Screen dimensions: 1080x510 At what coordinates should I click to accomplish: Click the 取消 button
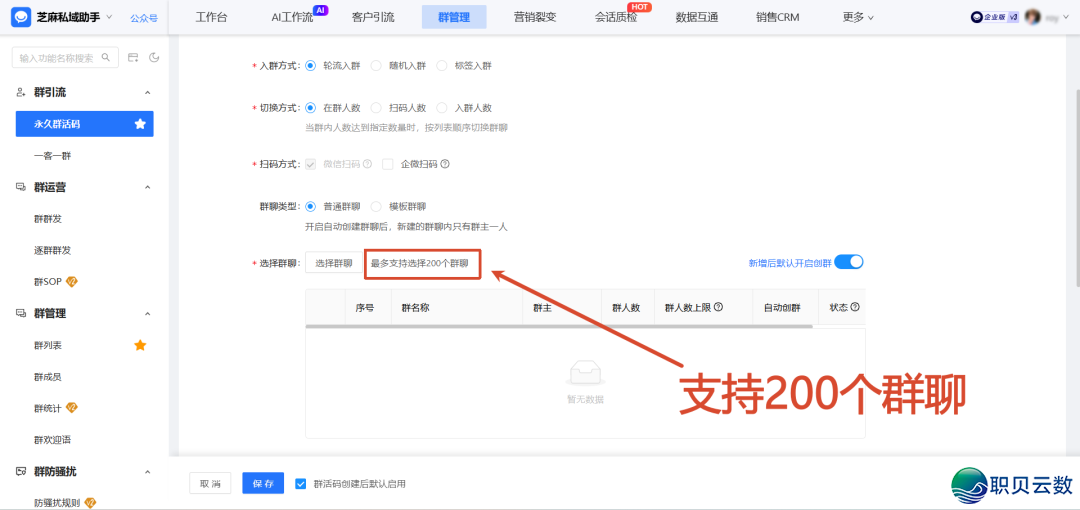(x=210, y=483)
